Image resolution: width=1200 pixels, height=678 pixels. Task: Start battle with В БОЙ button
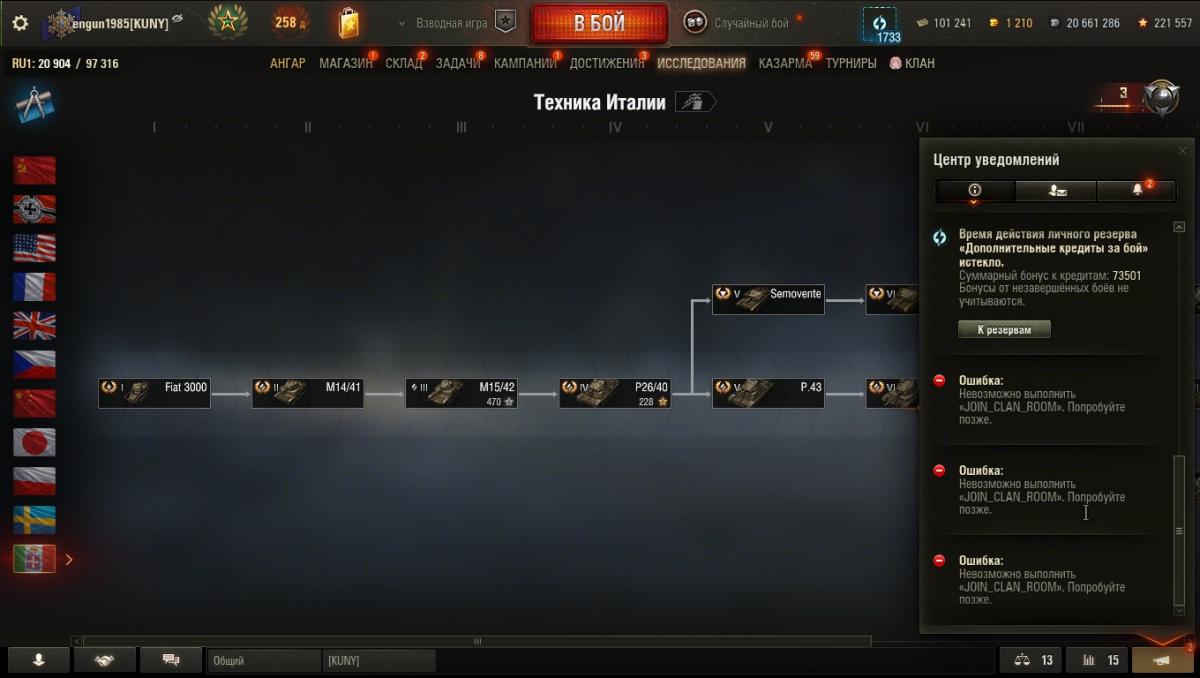(599, 23)
